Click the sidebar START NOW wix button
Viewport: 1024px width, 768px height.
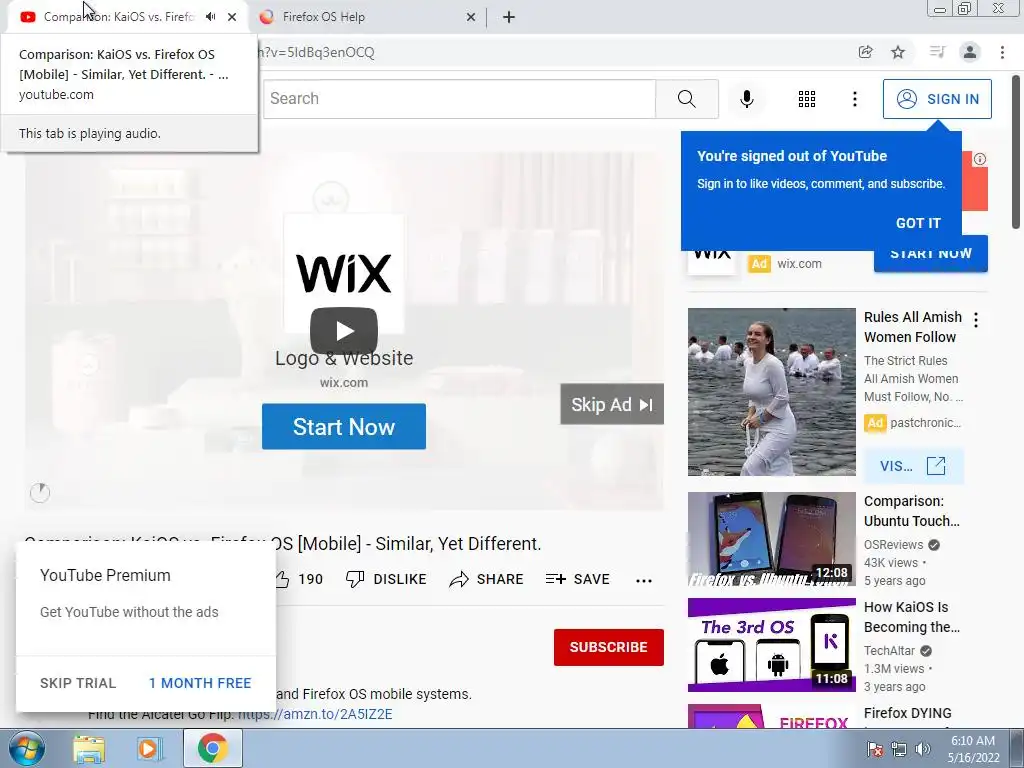coord(931,255)
